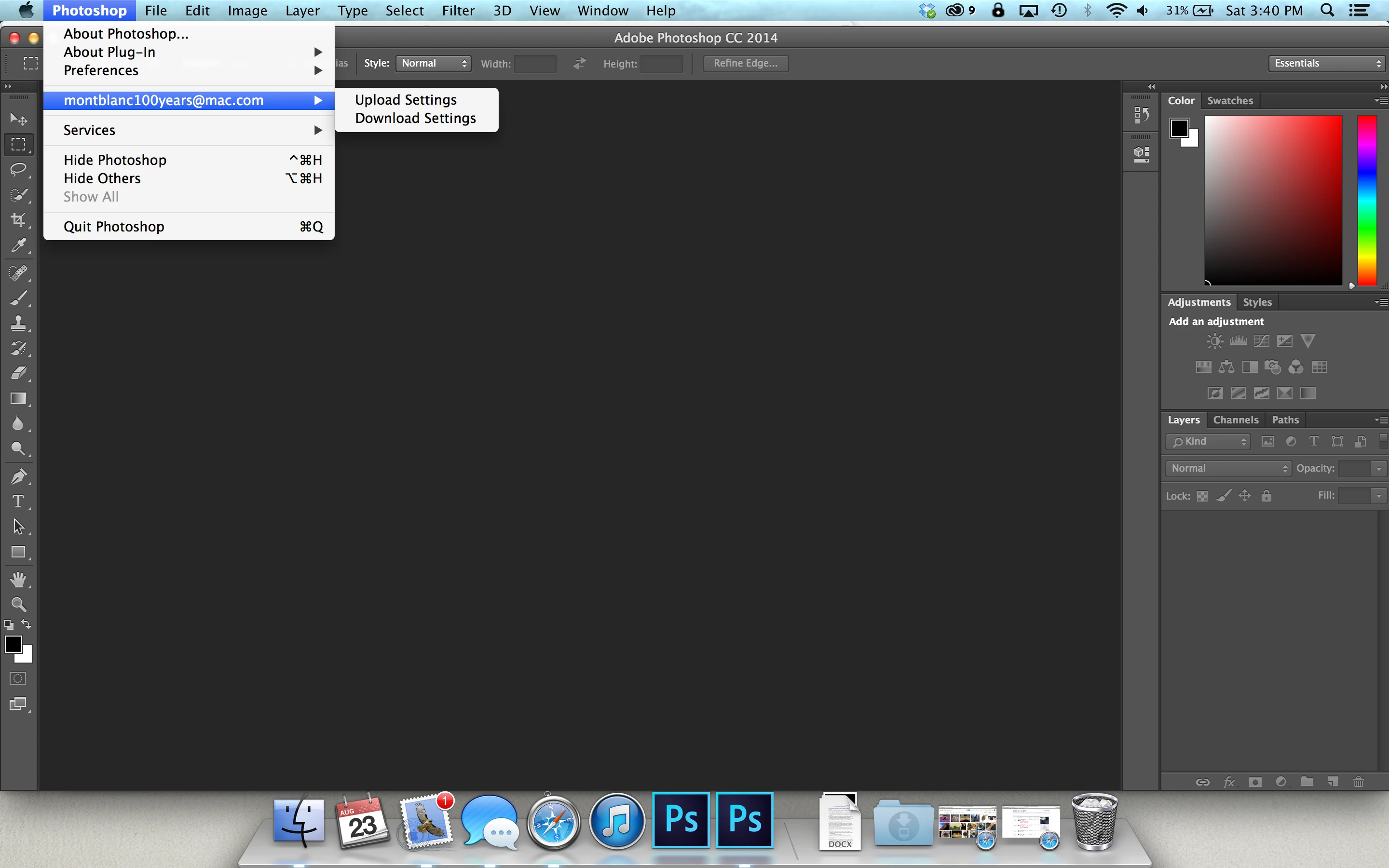The image size is (1389, 868).
Task: Choose Upload Settings from submenu
Action: 406,100
